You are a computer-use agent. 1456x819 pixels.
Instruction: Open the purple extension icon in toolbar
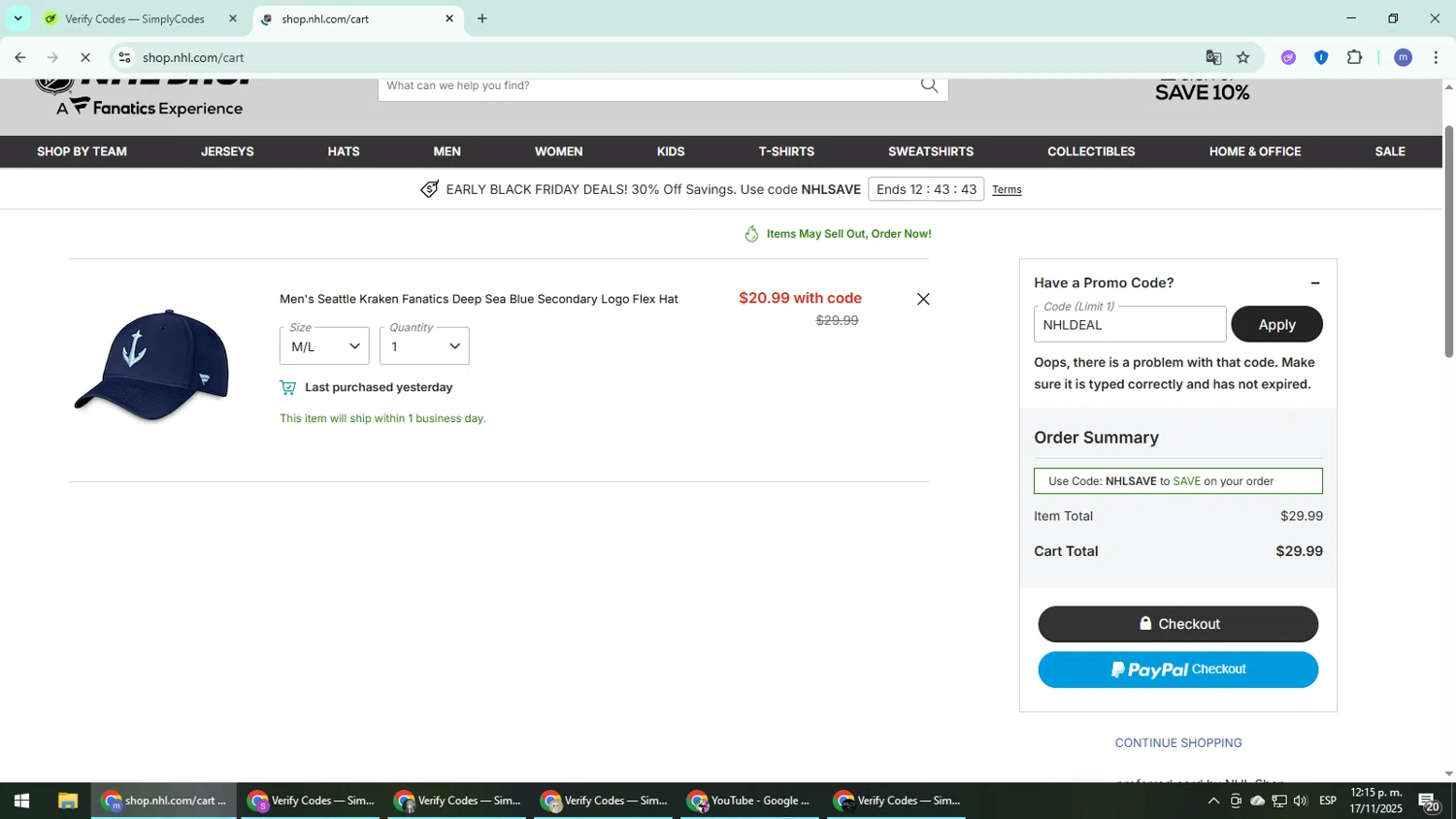coord(1288,57)
